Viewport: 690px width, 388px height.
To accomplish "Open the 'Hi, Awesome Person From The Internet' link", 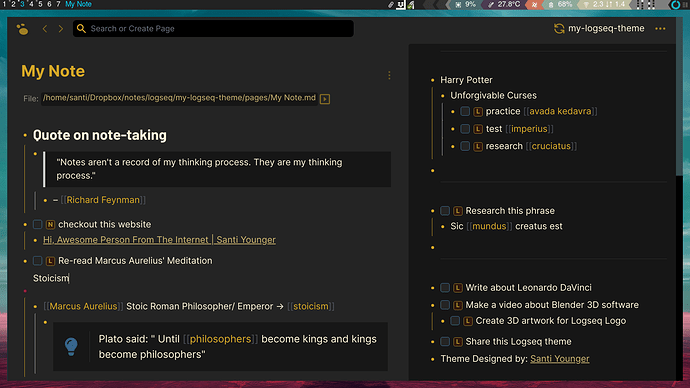I will 159,240.
